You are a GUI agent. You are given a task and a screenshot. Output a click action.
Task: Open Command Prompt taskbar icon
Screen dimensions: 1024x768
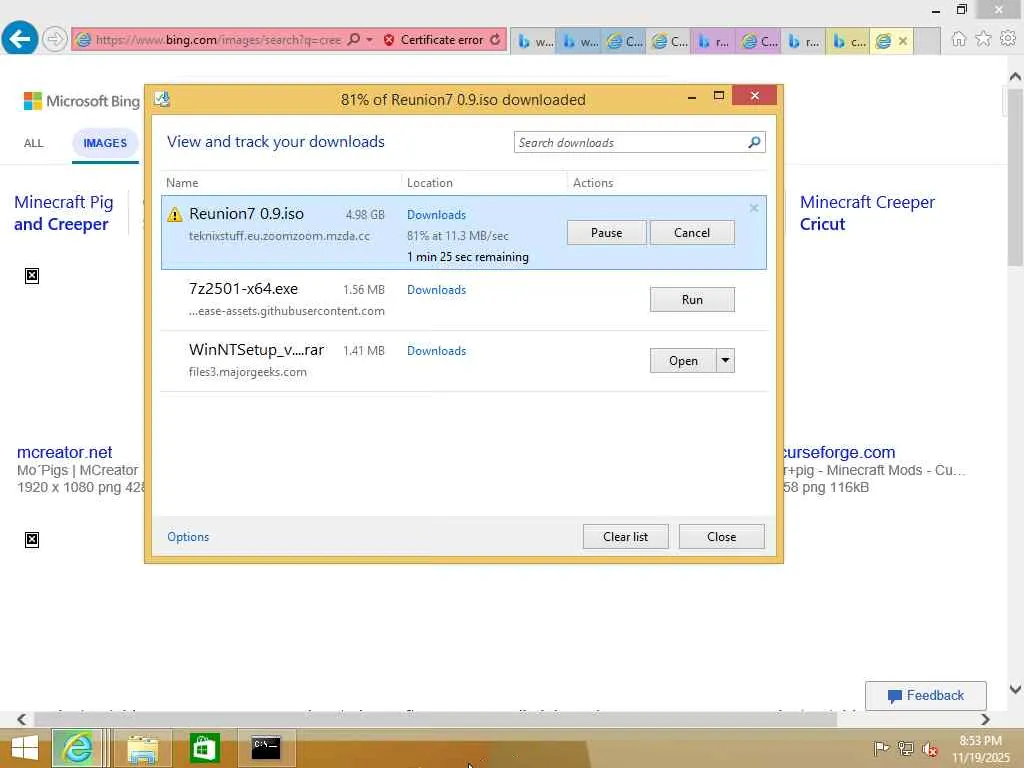[x=266, y=748]
